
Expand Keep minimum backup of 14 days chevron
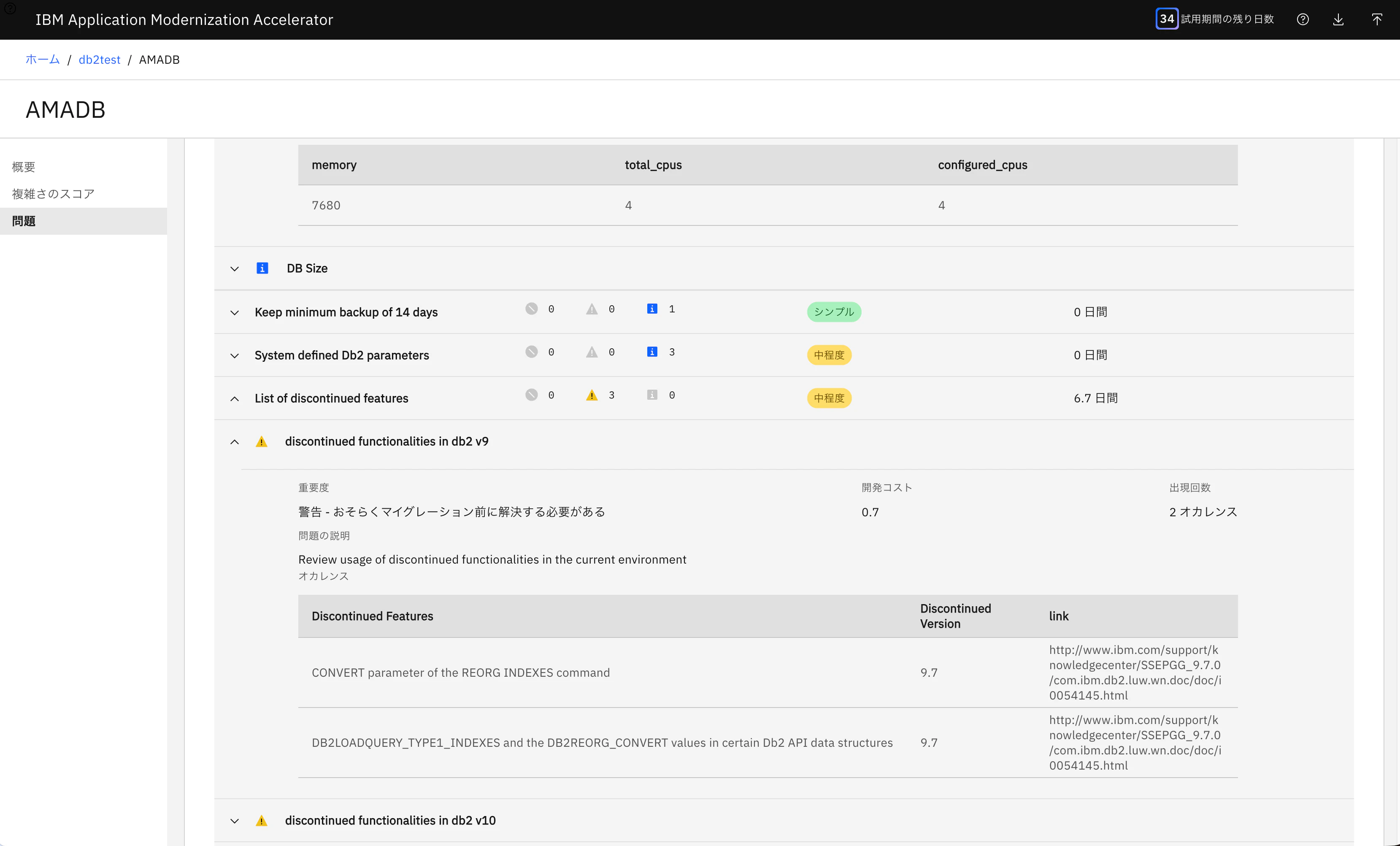pos(235,312)
